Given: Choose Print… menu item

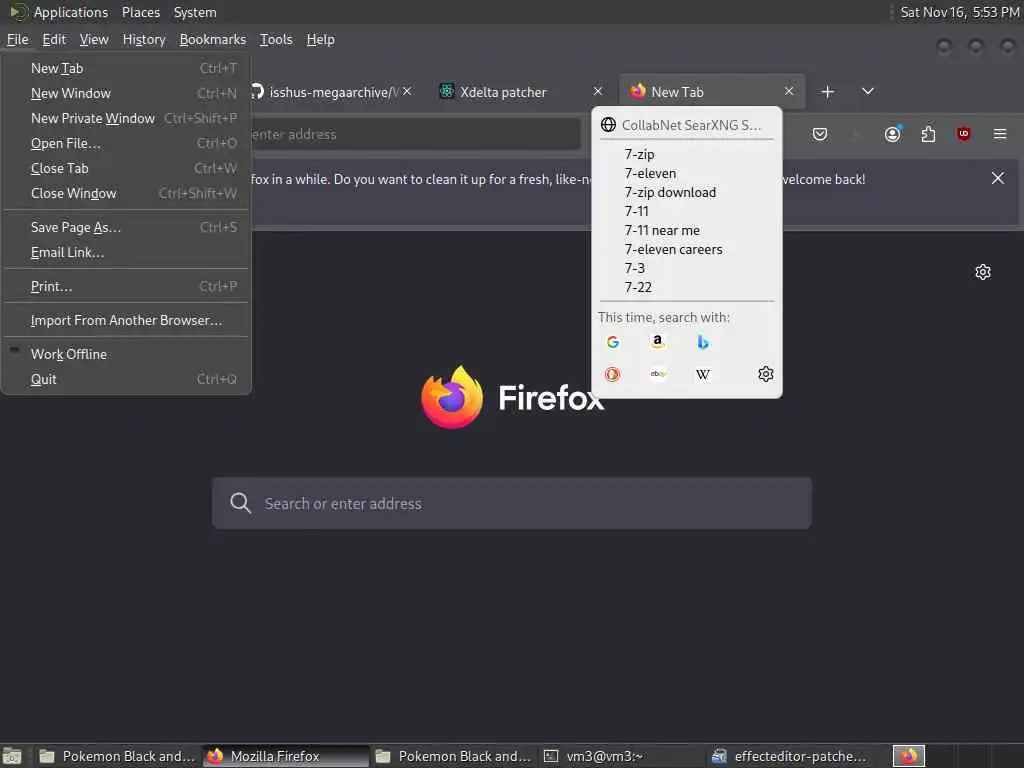Looking at the screenshot, I should (x=127, y=286).
